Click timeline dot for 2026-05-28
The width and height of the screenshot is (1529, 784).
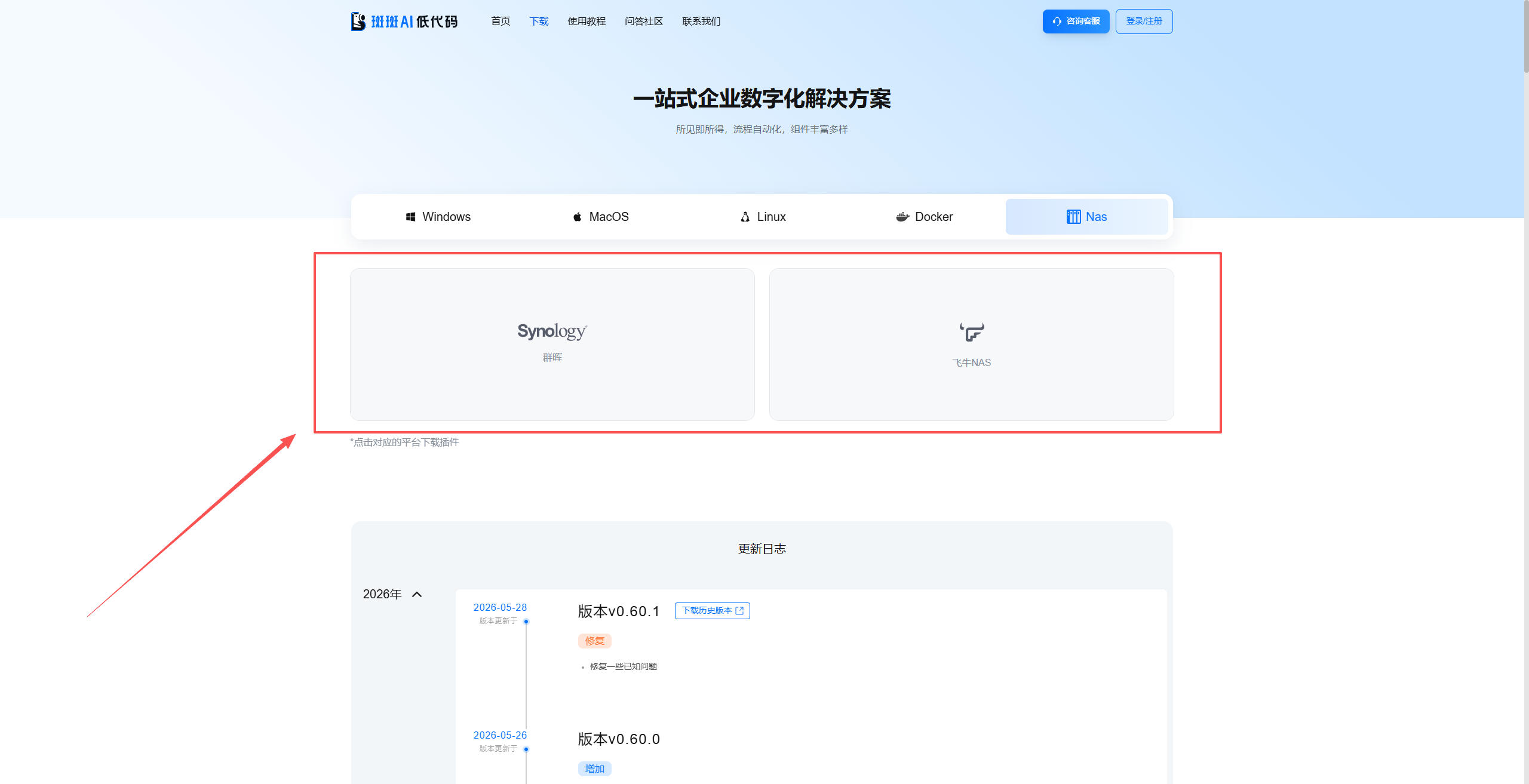[x=526, y=622]
